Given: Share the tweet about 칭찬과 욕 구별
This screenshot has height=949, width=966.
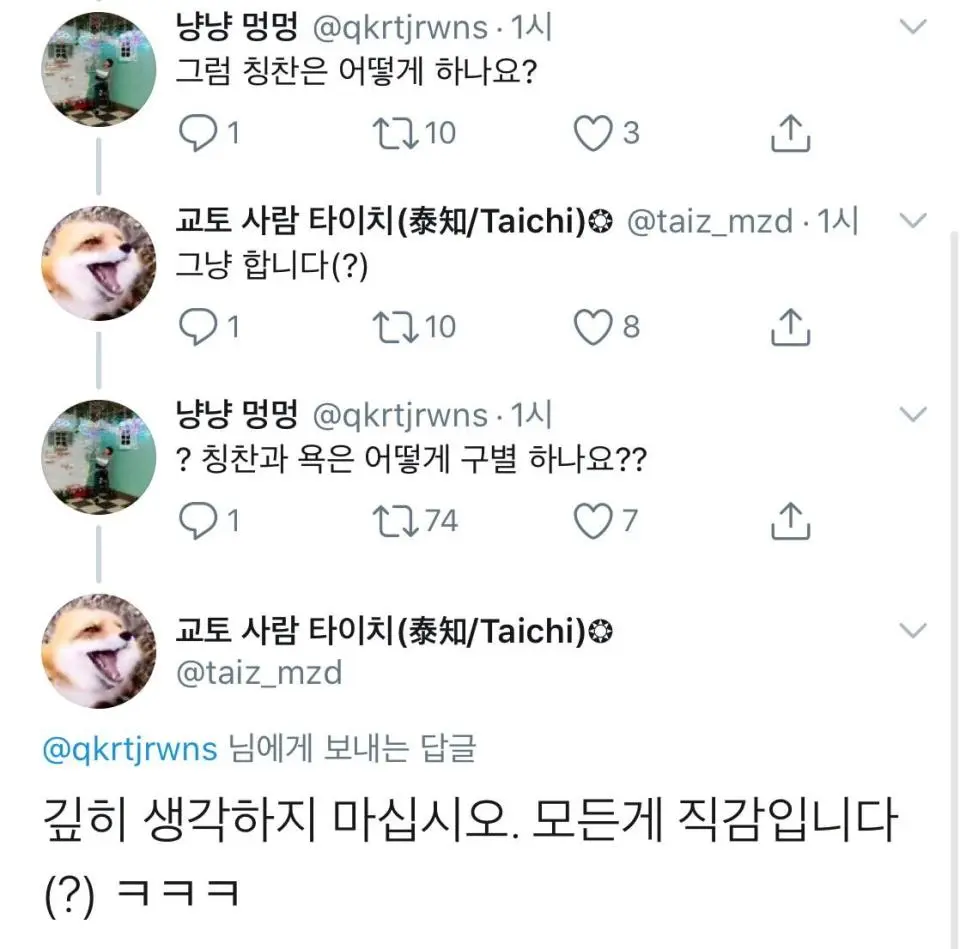Looking at the screenshot, I should pyautogui.click(x=789, y=520).
